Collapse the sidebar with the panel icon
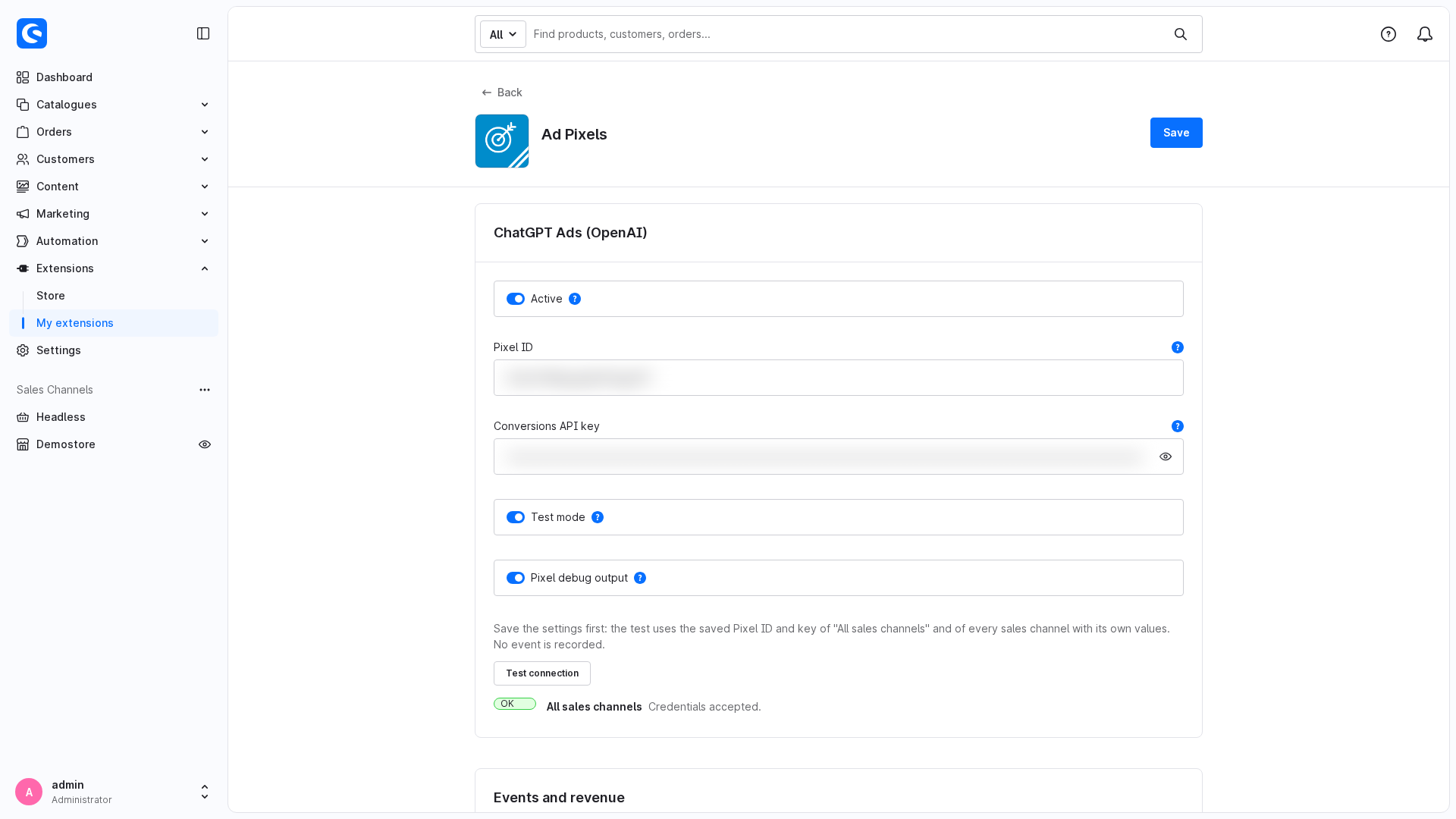This screenshot has height=819, width=1456. (203, 33)
